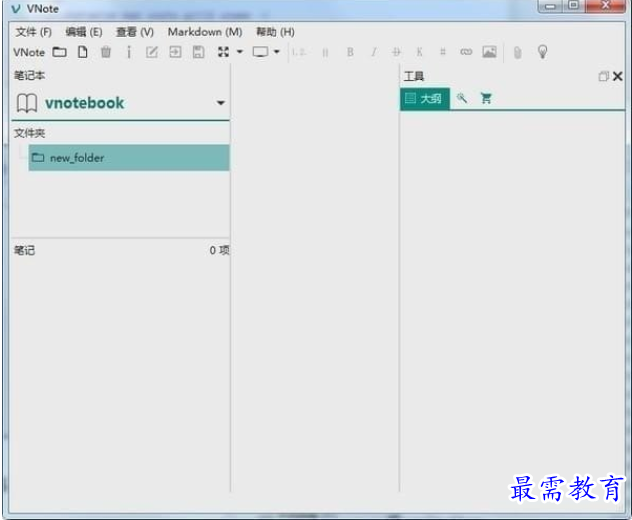Open the search magnifier tool tab
632x520 pixels.
coord(462,98)
